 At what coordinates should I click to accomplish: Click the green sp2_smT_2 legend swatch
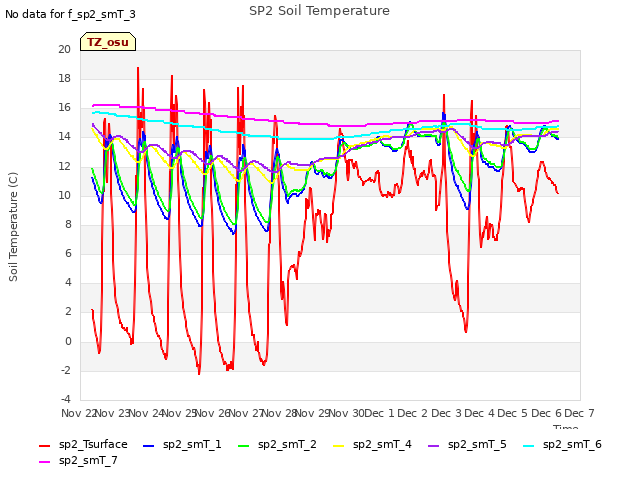coord(243,446)
